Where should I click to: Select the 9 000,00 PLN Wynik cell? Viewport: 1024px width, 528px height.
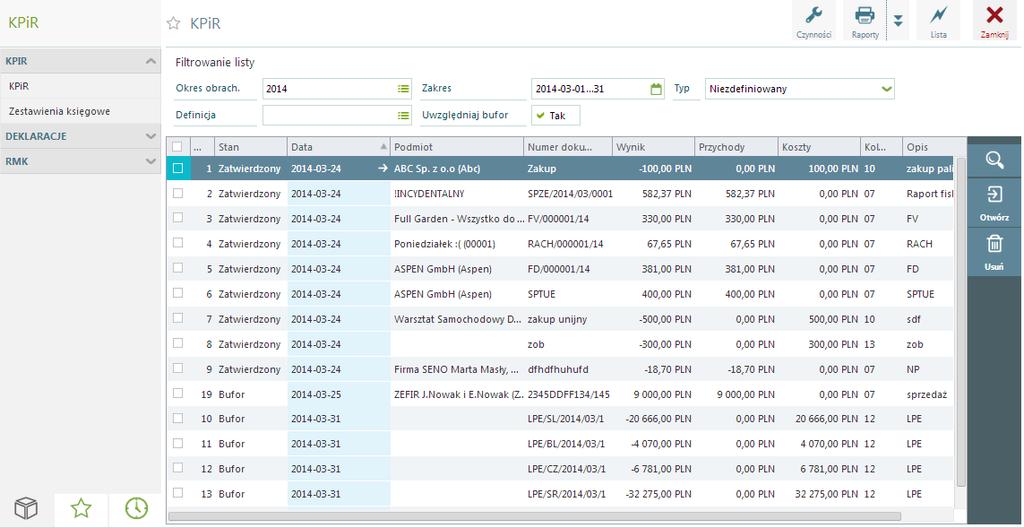653,393
